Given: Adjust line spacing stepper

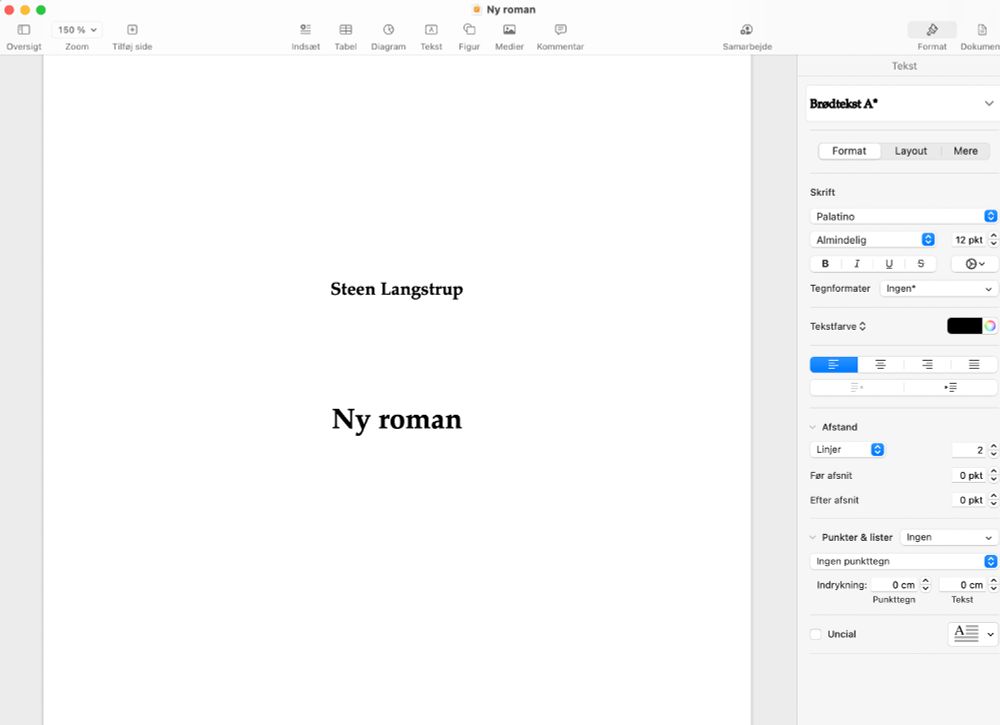Looking at the screenshot, I should (993, 450).
